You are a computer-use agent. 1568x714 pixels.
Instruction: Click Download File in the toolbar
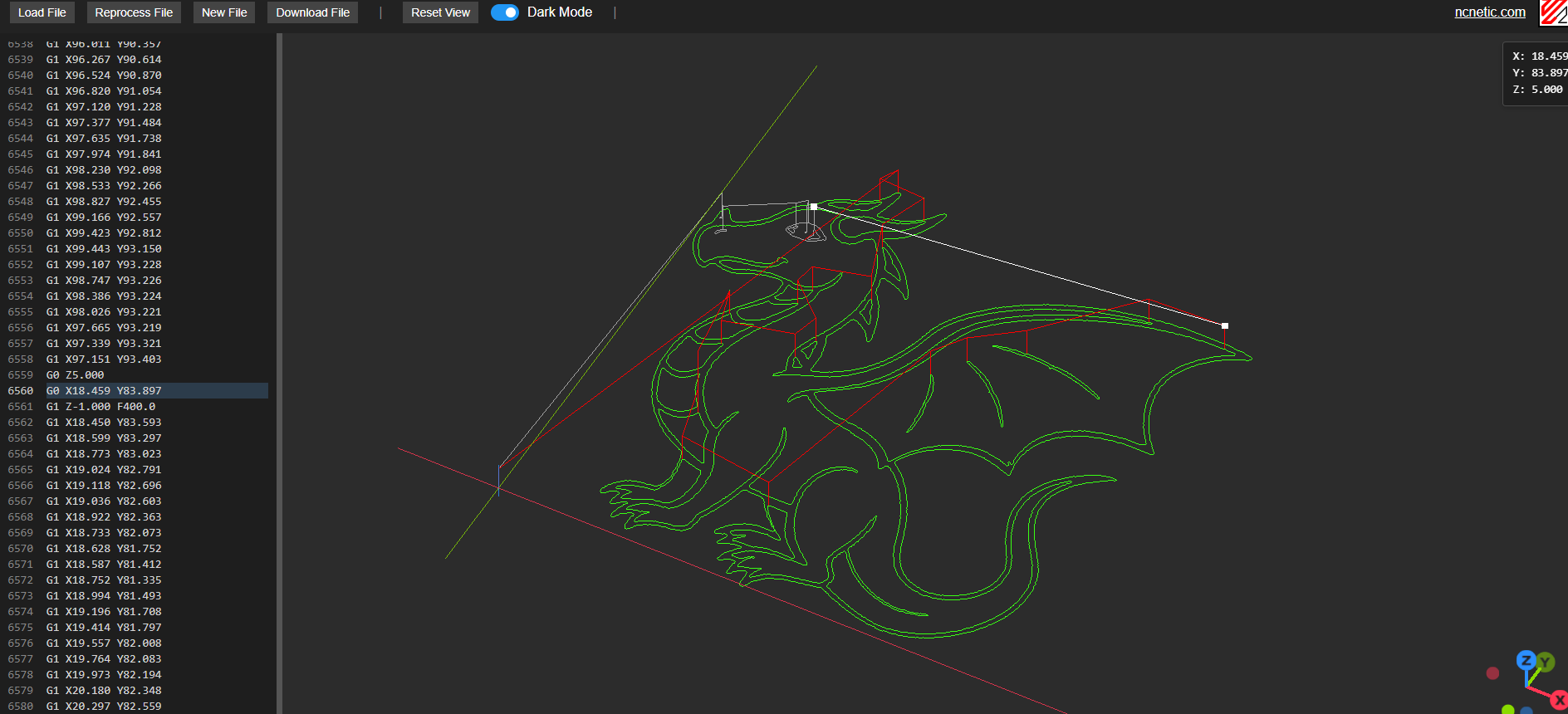point(312,12)
